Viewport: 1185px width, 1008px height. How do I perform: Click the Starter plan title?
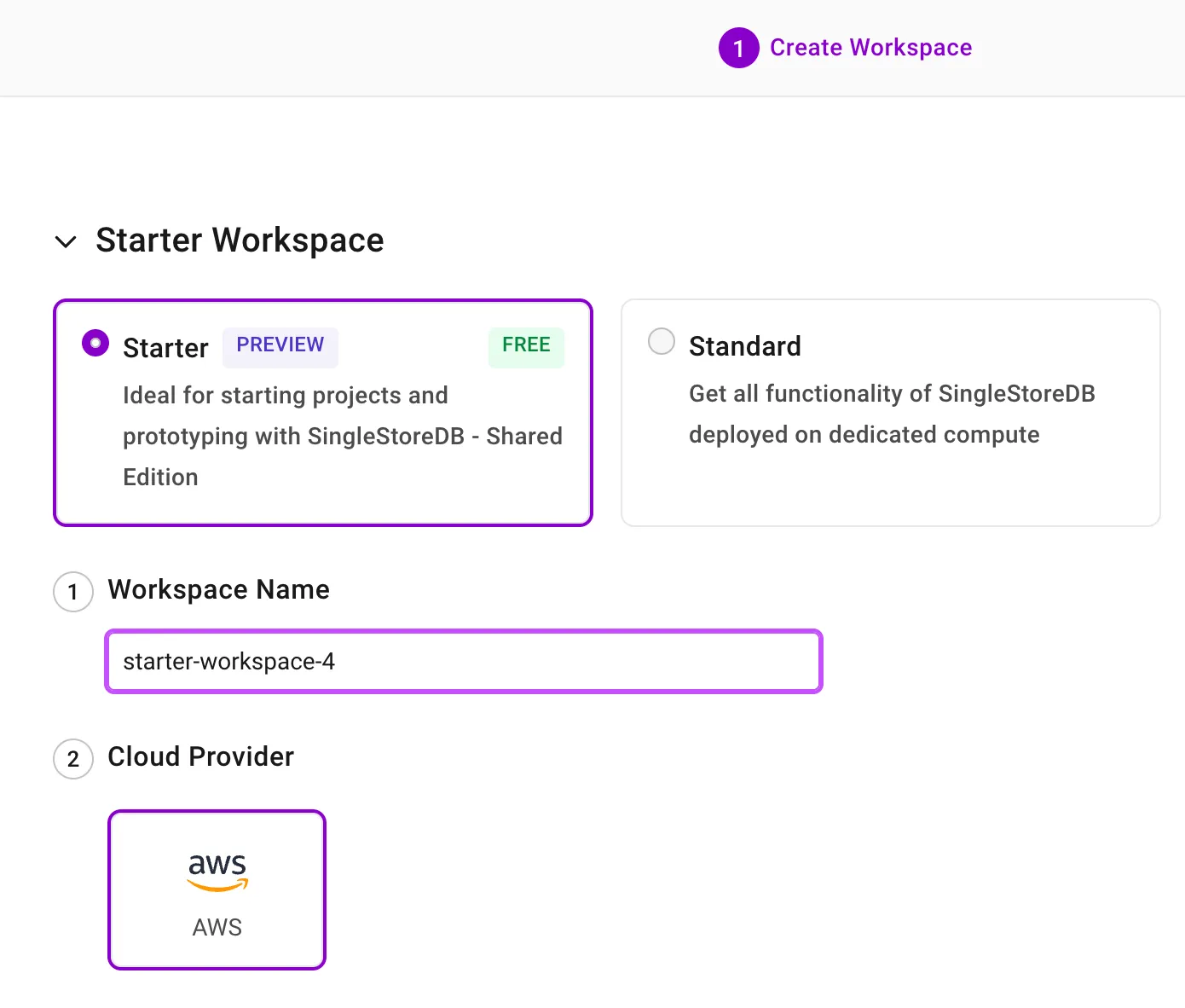(x=165, y=348)
